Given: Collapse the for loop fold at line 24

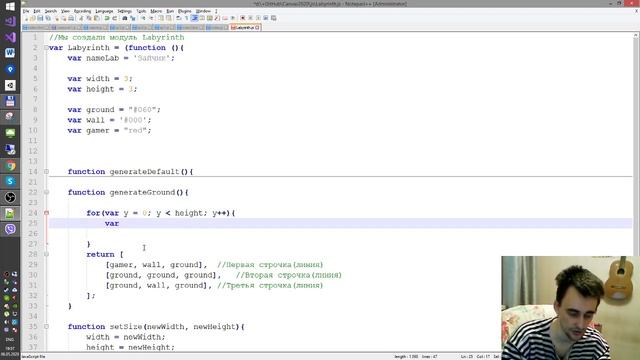Looking at the screenshot, I should pyautogui.click(x=47, y=213).
